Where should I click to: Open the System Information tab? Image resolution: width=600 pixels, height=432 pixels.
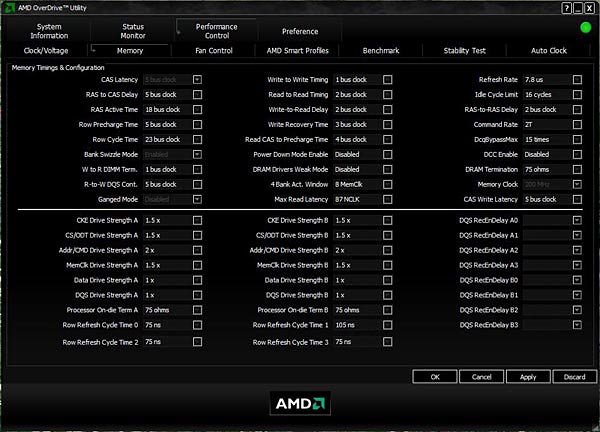click(x=49, y=31)
